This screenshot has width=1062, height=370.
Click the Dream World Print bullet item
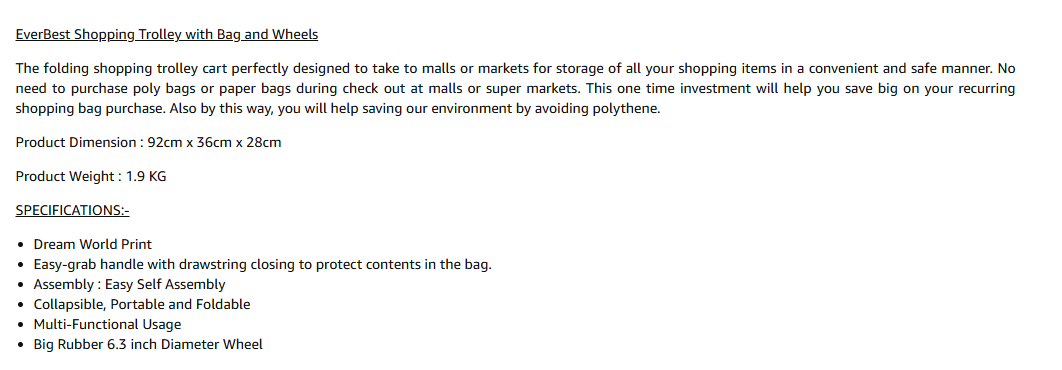pos(93,244)
